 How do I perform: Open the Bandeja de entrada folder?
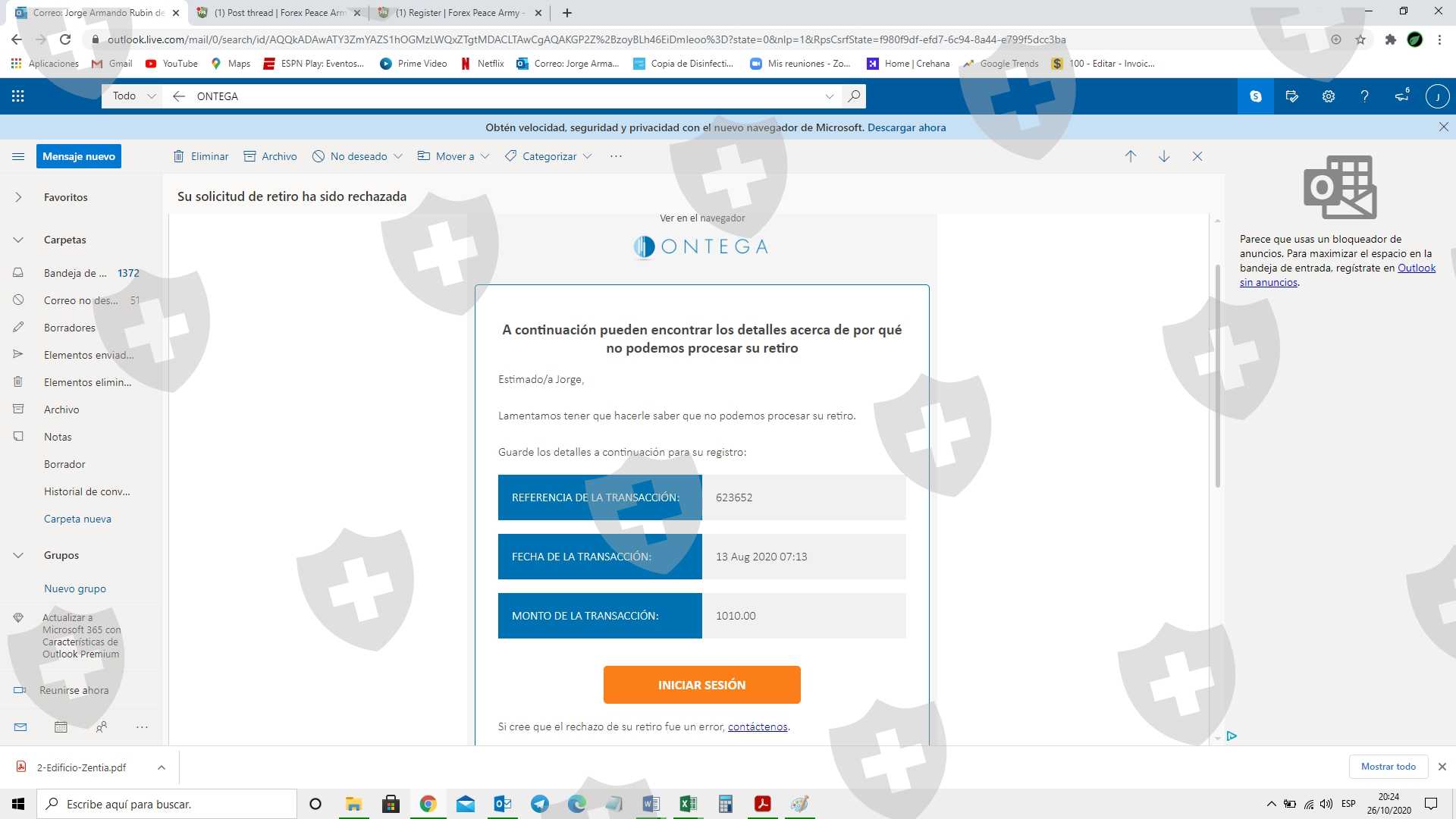coord(75,273)
